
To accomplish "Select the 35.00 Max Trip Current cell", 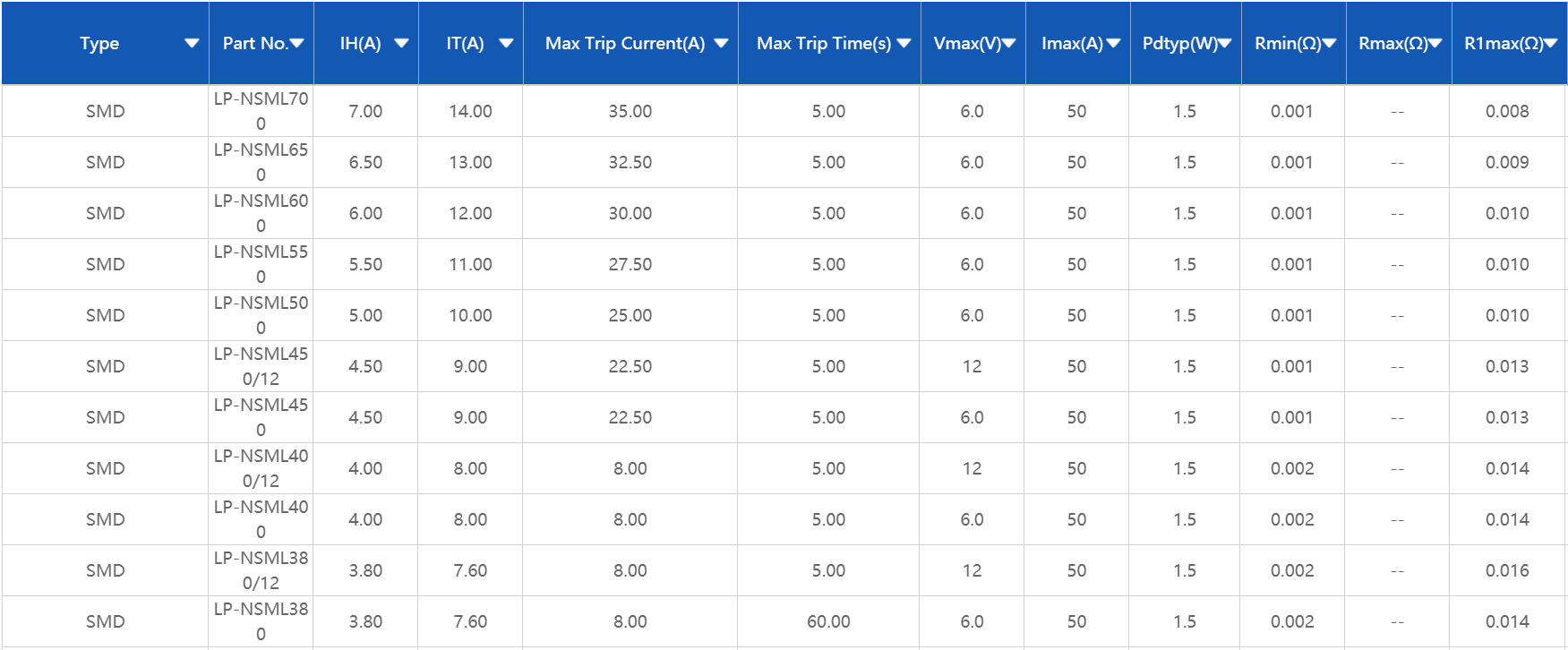I will pos(630,111).
